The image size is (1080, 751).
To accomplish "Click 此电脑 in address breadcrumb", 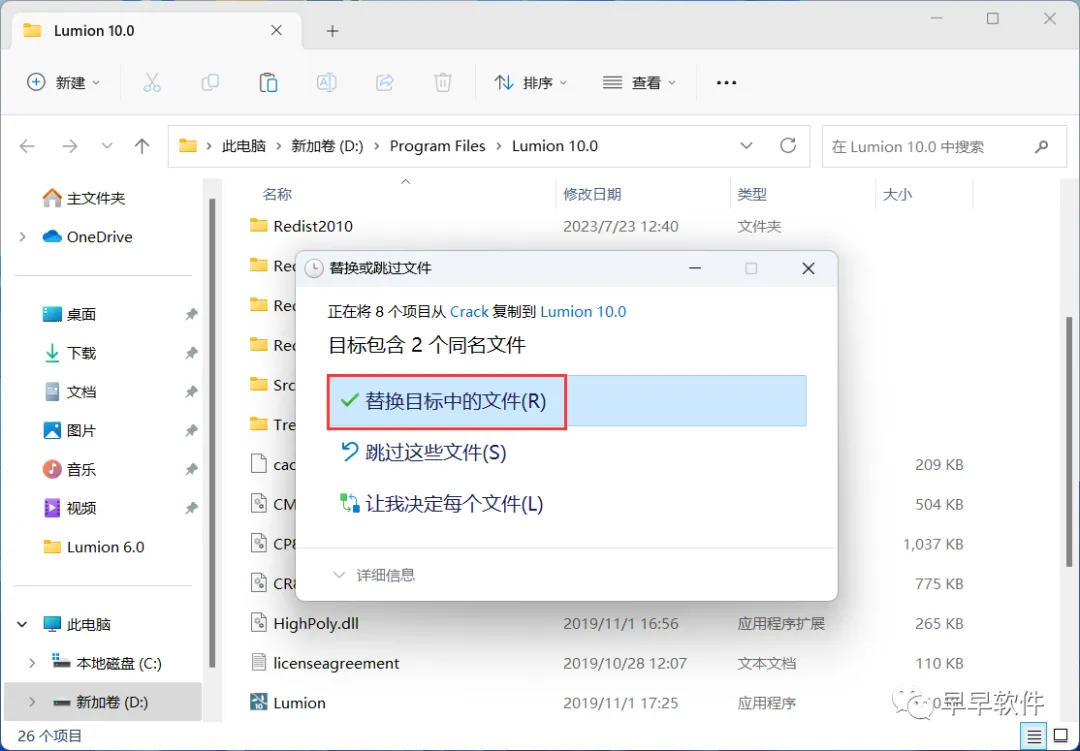I will pos(244,146).
